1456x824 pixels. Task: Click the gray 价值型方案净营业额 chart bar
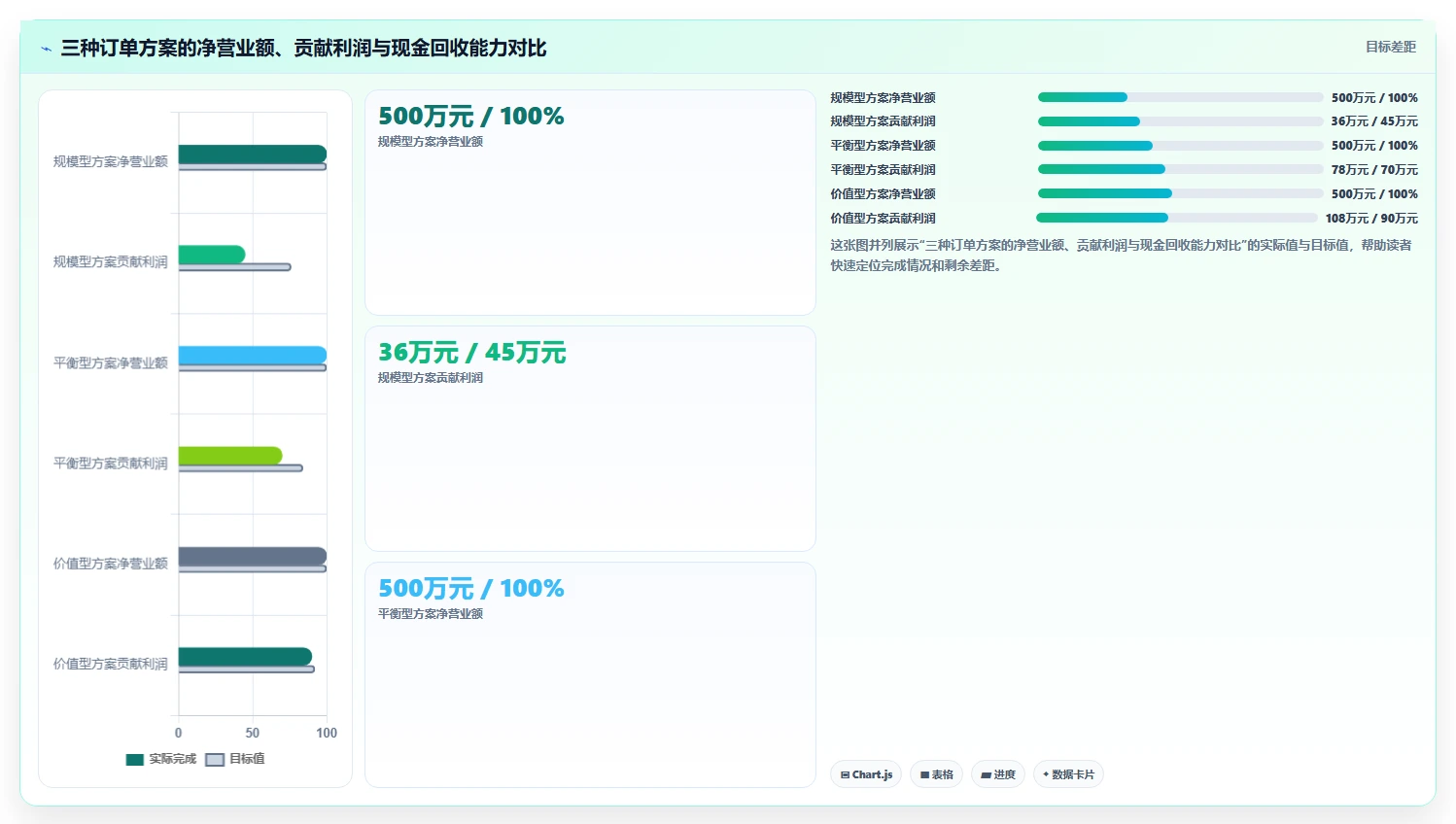click(253, 556)
